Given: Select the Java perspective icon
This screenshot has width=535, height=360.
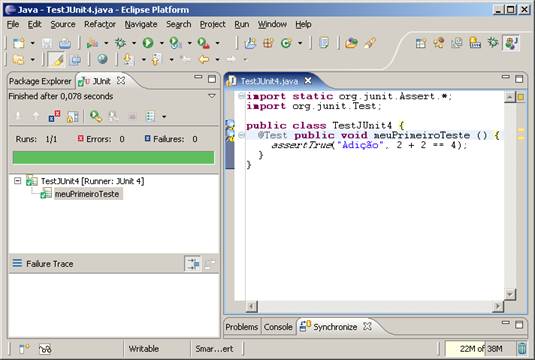Looking at the screenshot, I should tap(511, 43).
